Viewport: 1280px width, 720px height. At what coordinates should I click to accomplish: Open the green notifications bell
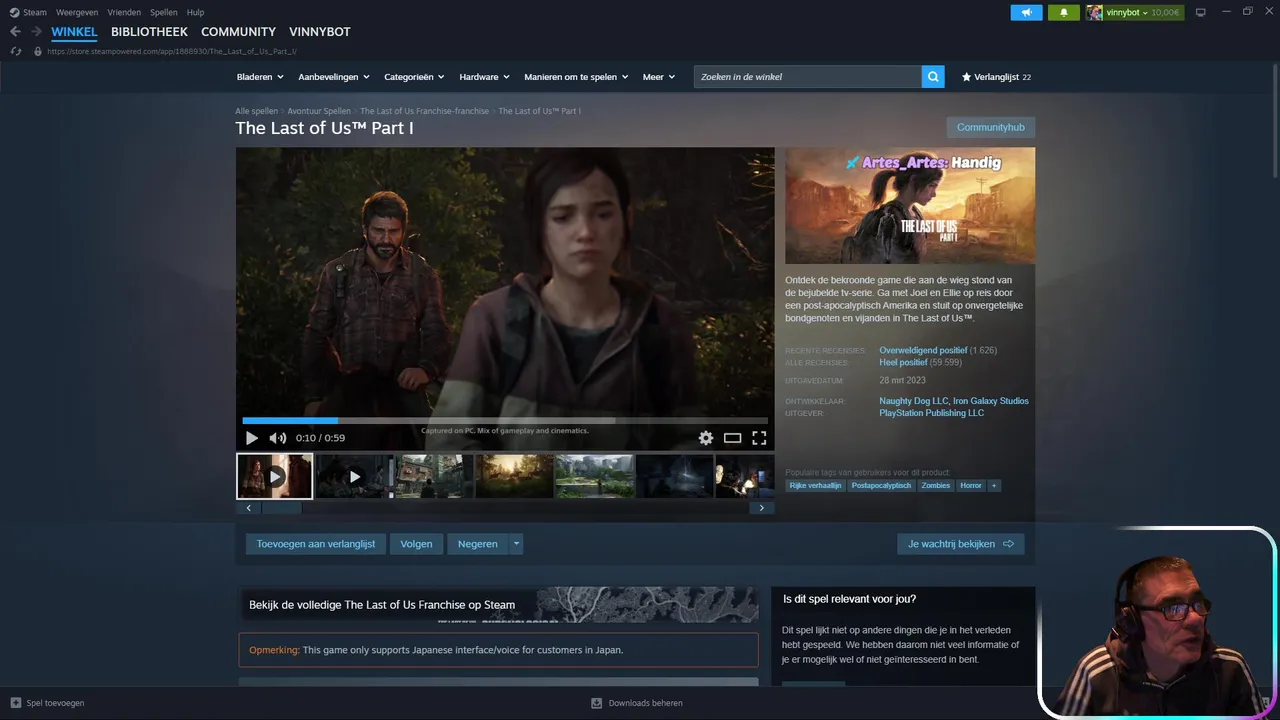pyautogui.click(x=1064, y=12)
